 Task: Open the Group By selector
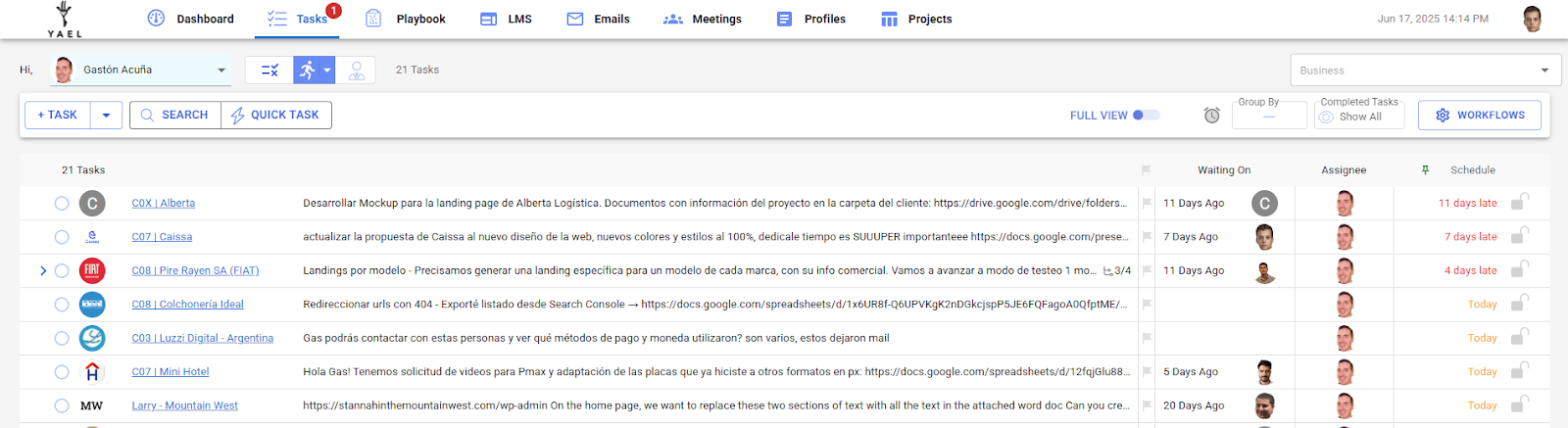pos(1269,117)
